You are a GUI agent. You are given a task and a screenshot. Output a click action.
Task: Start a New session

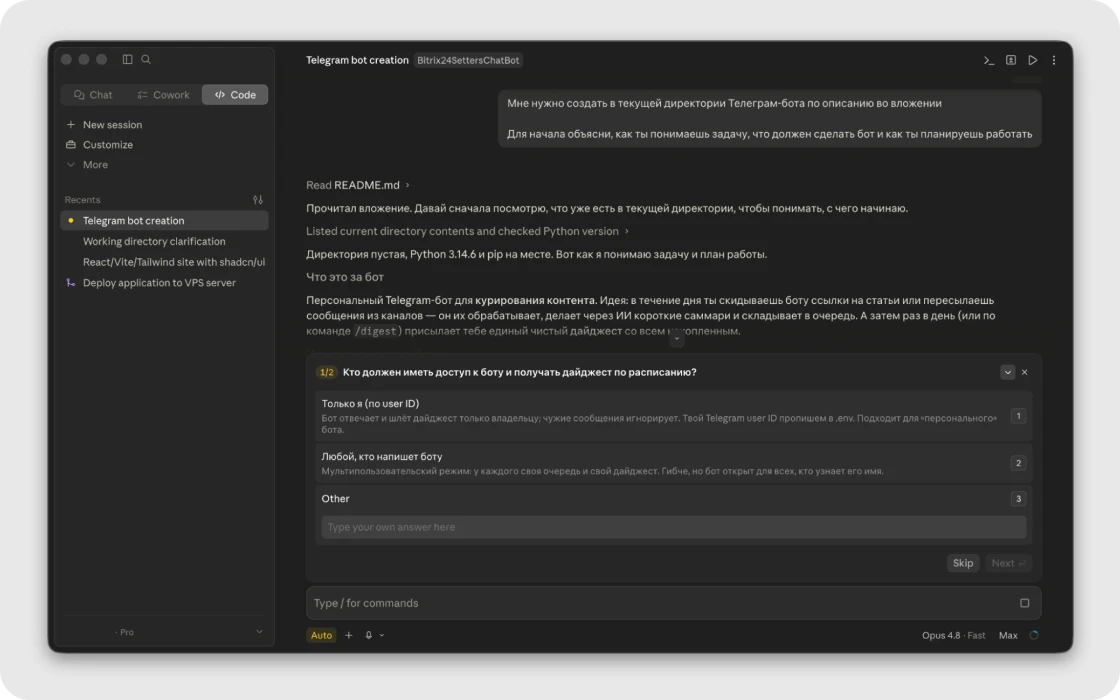[x=104, y=124]
